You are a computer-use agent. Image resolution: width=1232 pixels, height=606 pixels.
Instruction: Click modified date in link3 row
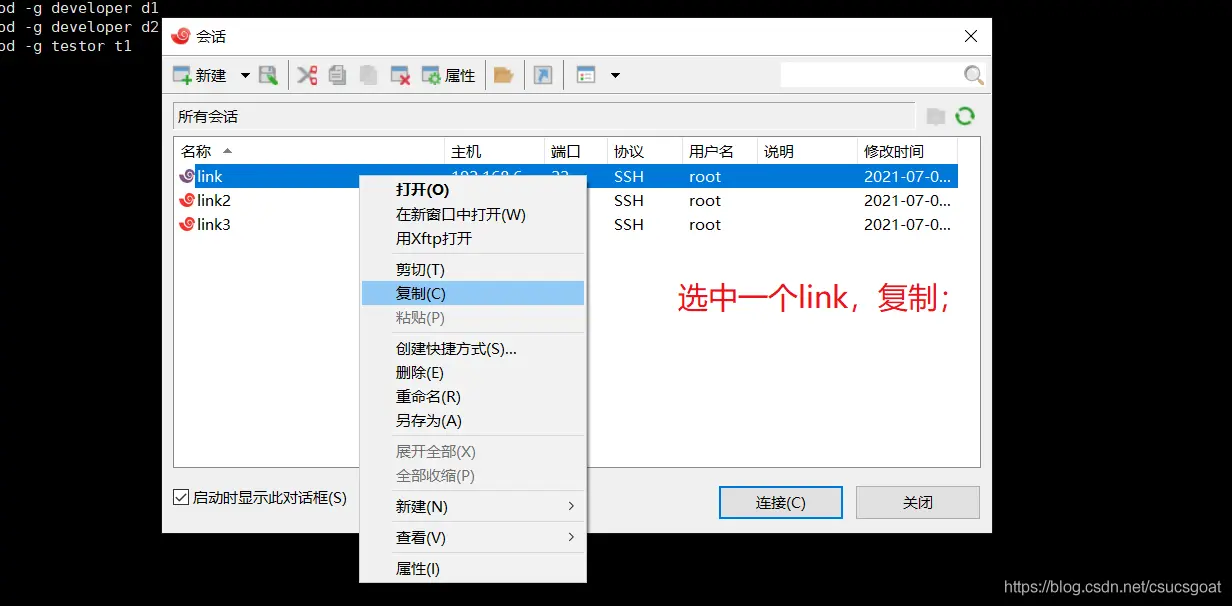point(907,224)
